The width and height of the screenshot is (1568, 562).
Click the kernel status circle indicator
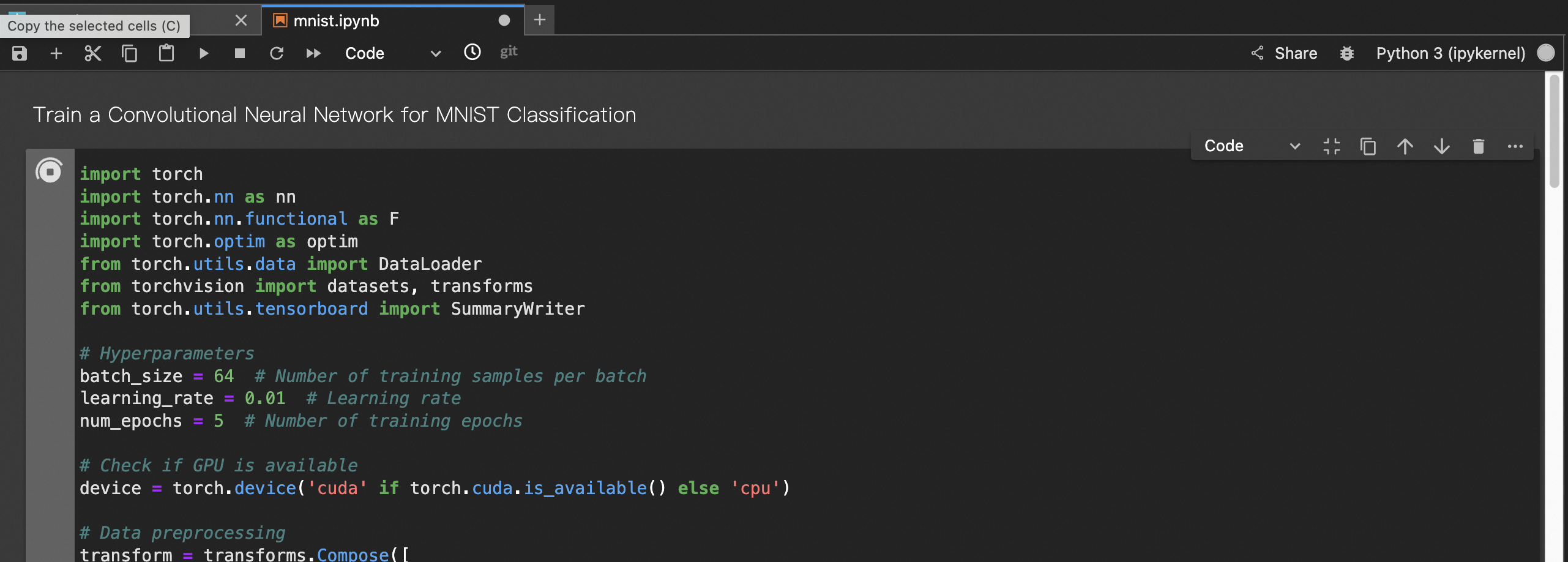tap(1546, 53)
